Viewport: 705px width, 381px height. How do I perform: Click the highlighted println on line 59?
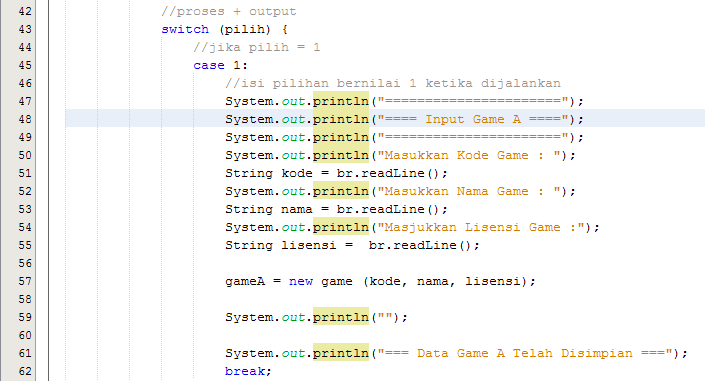coord(341,317)
